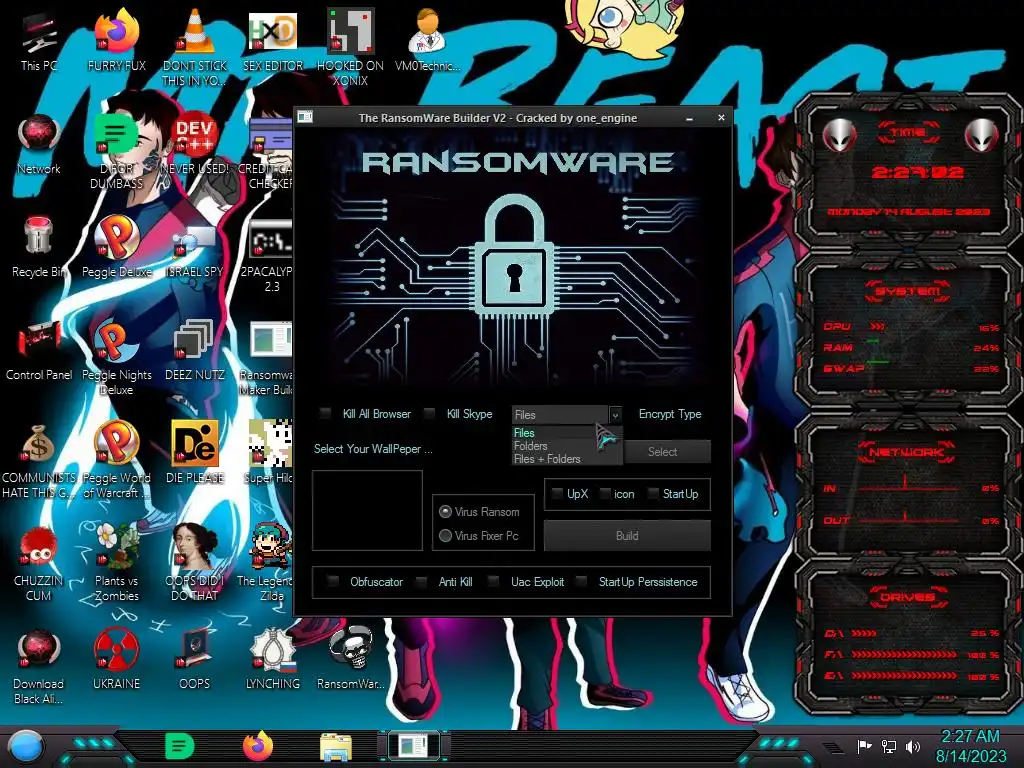Viewport: 1024px width, 768px height.
Task: Choose Files + Folders from the list
Action: pyautogui.click(x=567, y=458)
